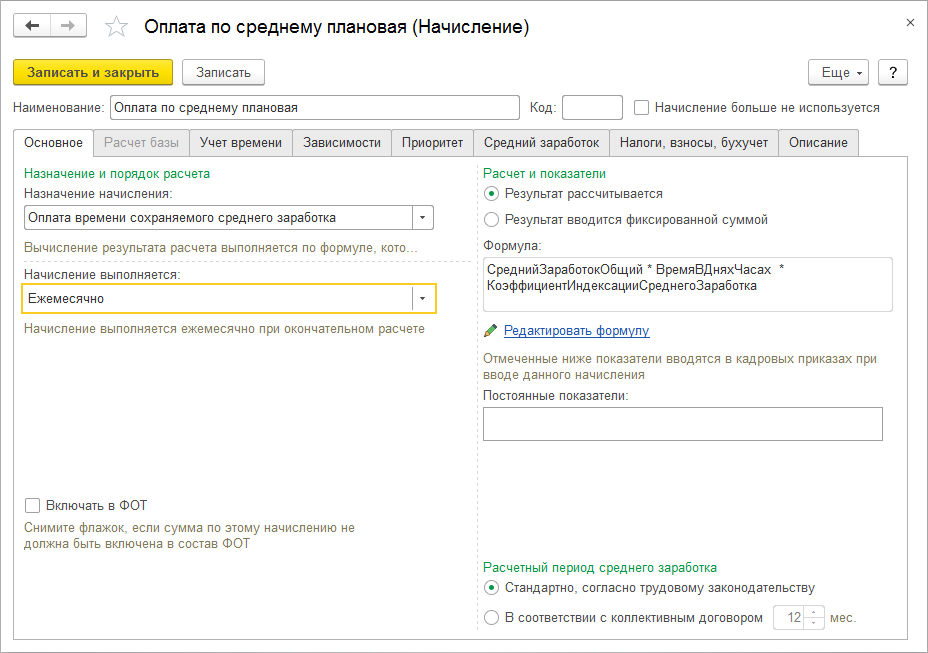
Task: Click the back navigation arrow
Action: tap(32, 25)
